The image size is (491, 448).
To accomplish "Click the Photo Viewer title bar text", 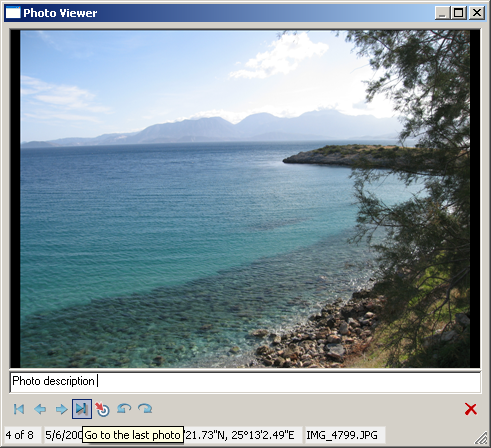I will tap(60, 13).
